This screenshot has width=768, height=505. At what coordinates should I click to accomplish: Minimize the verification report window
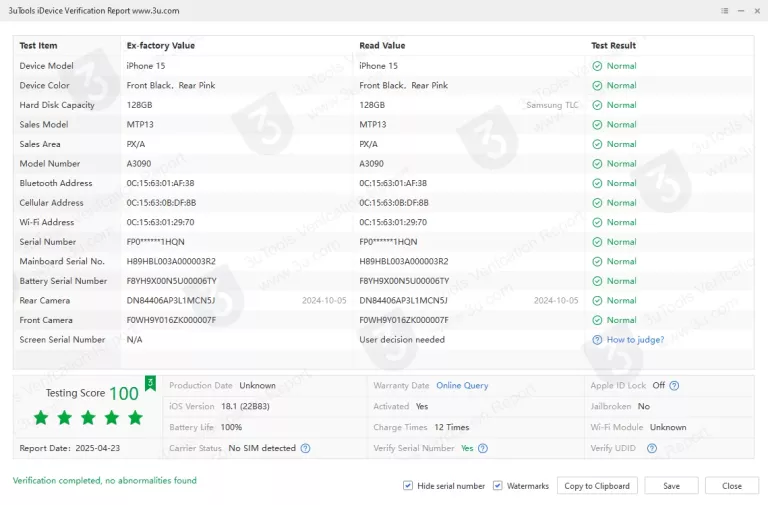click(741, 11)
